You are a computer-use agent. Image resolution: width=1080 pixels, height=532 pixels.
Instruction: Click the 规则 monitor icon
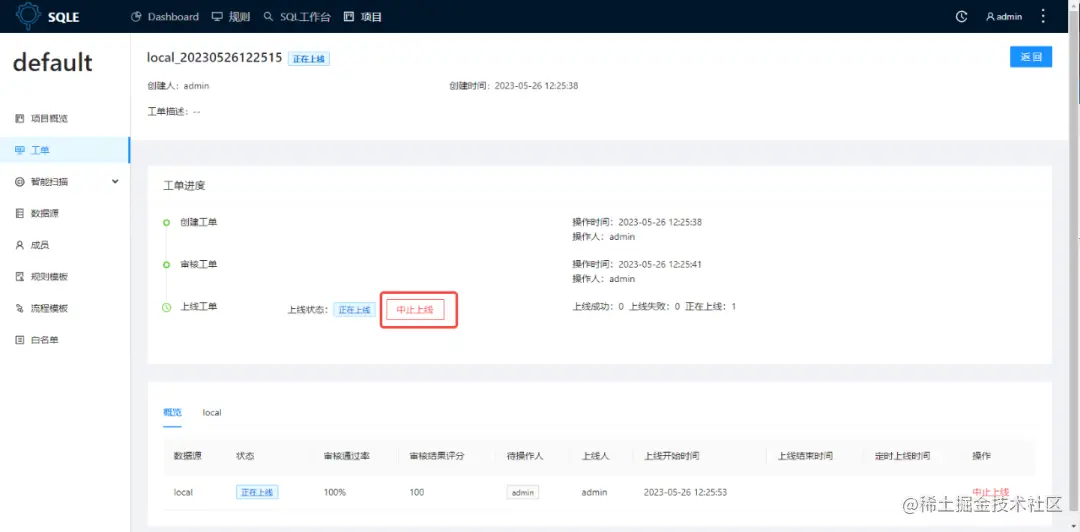point(217,17)
